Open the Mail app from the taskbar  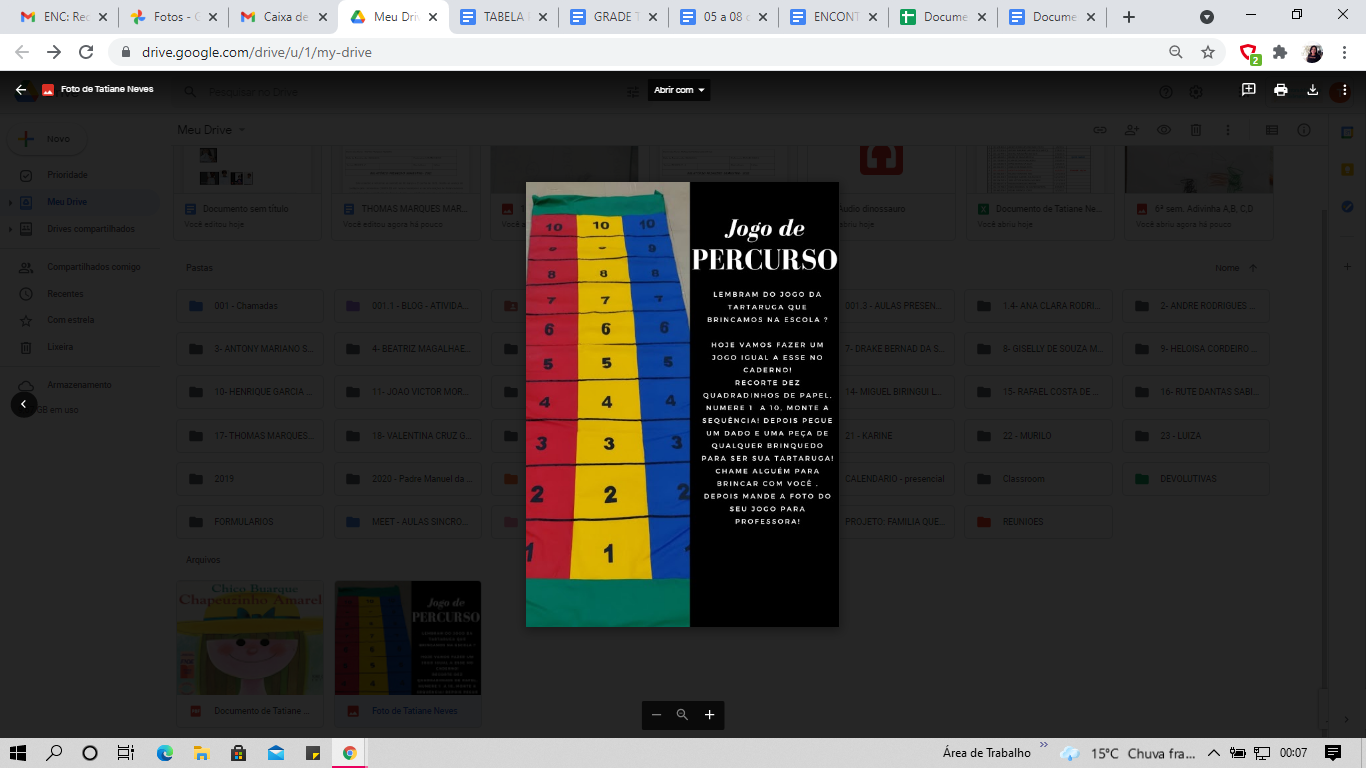pyautogui.click(x=275, y=753)
